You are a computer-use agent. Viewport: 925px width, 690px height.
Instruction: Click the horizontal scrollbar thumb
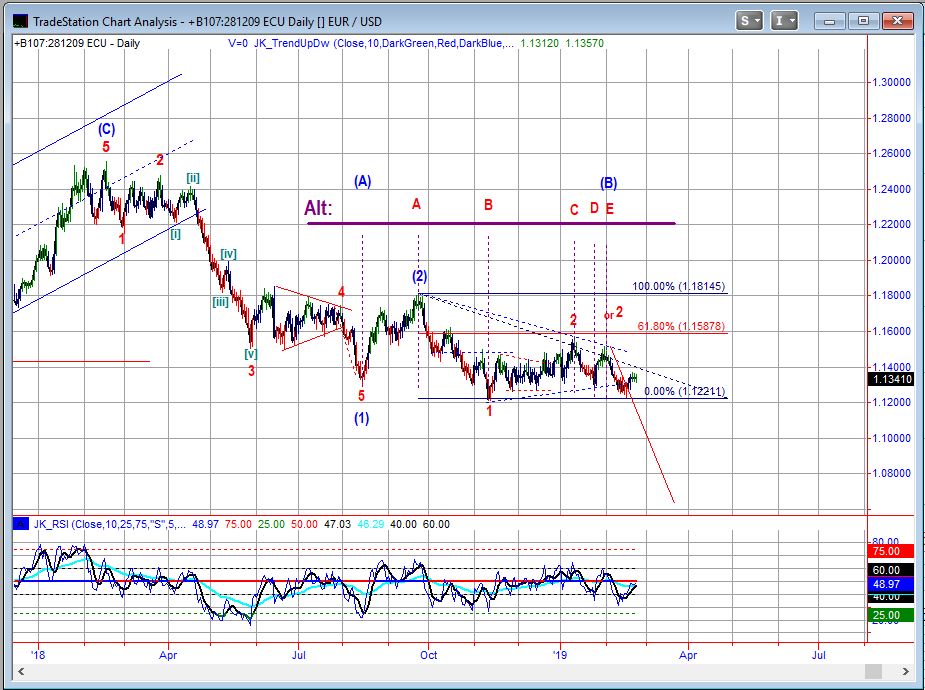873,671
